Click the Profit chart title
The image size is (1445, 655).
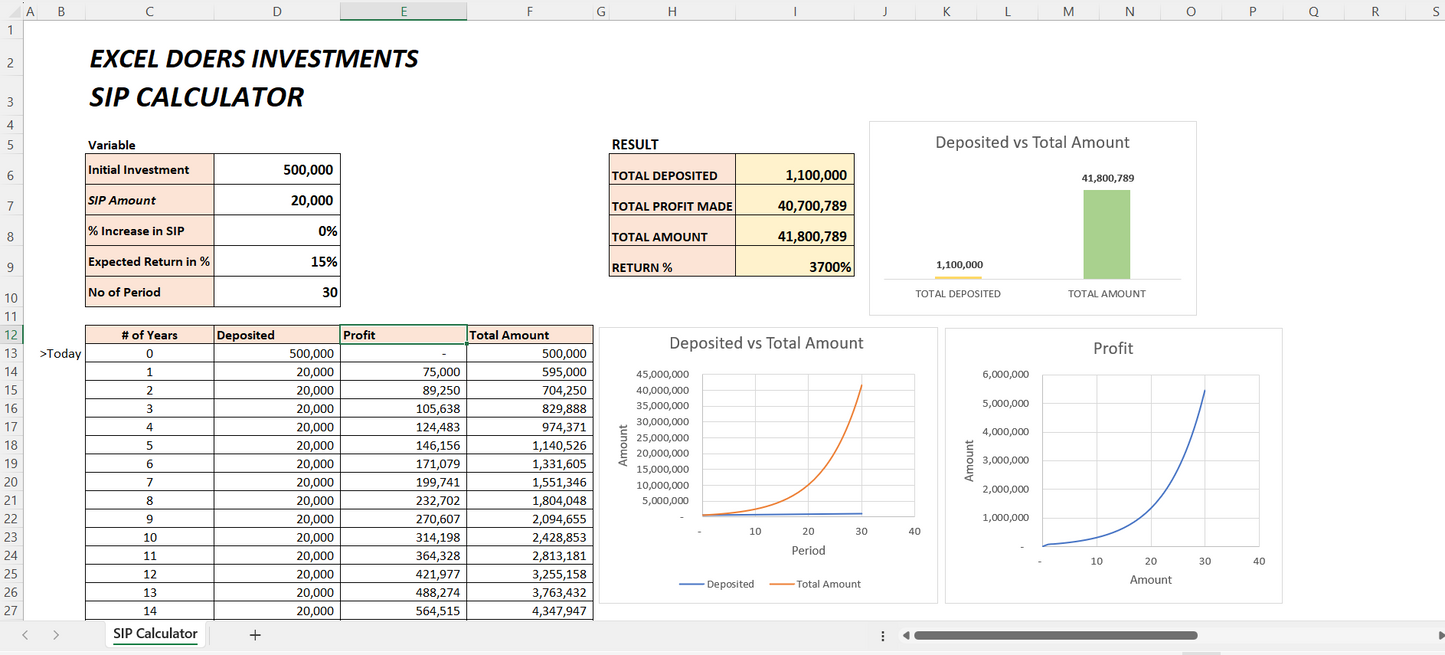click(x=1113, y=348)
